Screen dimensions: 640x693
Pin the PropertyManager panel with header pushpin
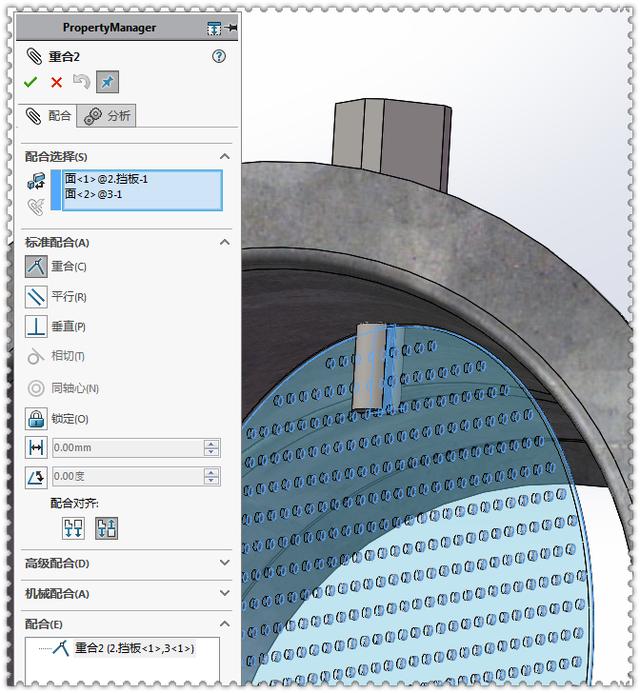[x=230, y=28]
